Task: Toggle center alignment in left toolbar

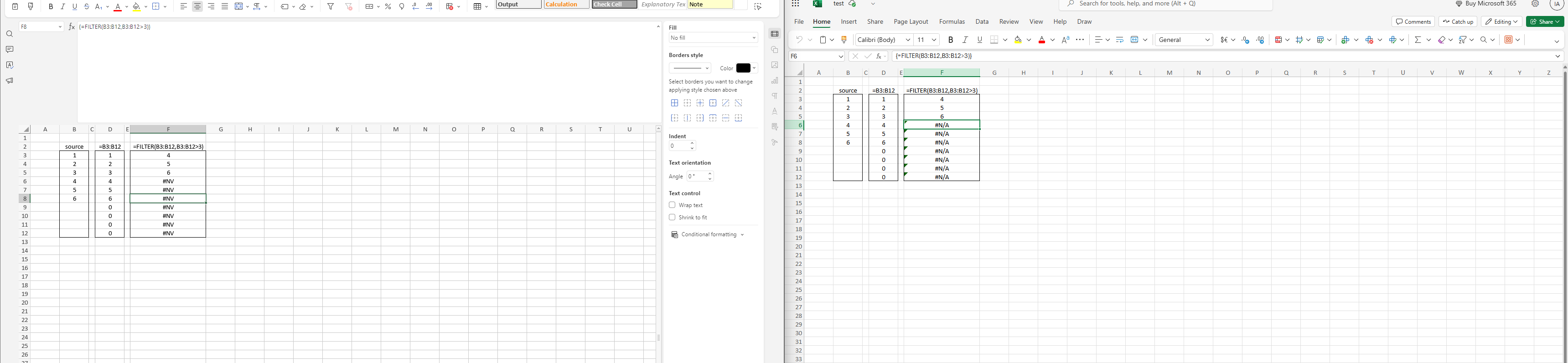Action: click(198, 7)
